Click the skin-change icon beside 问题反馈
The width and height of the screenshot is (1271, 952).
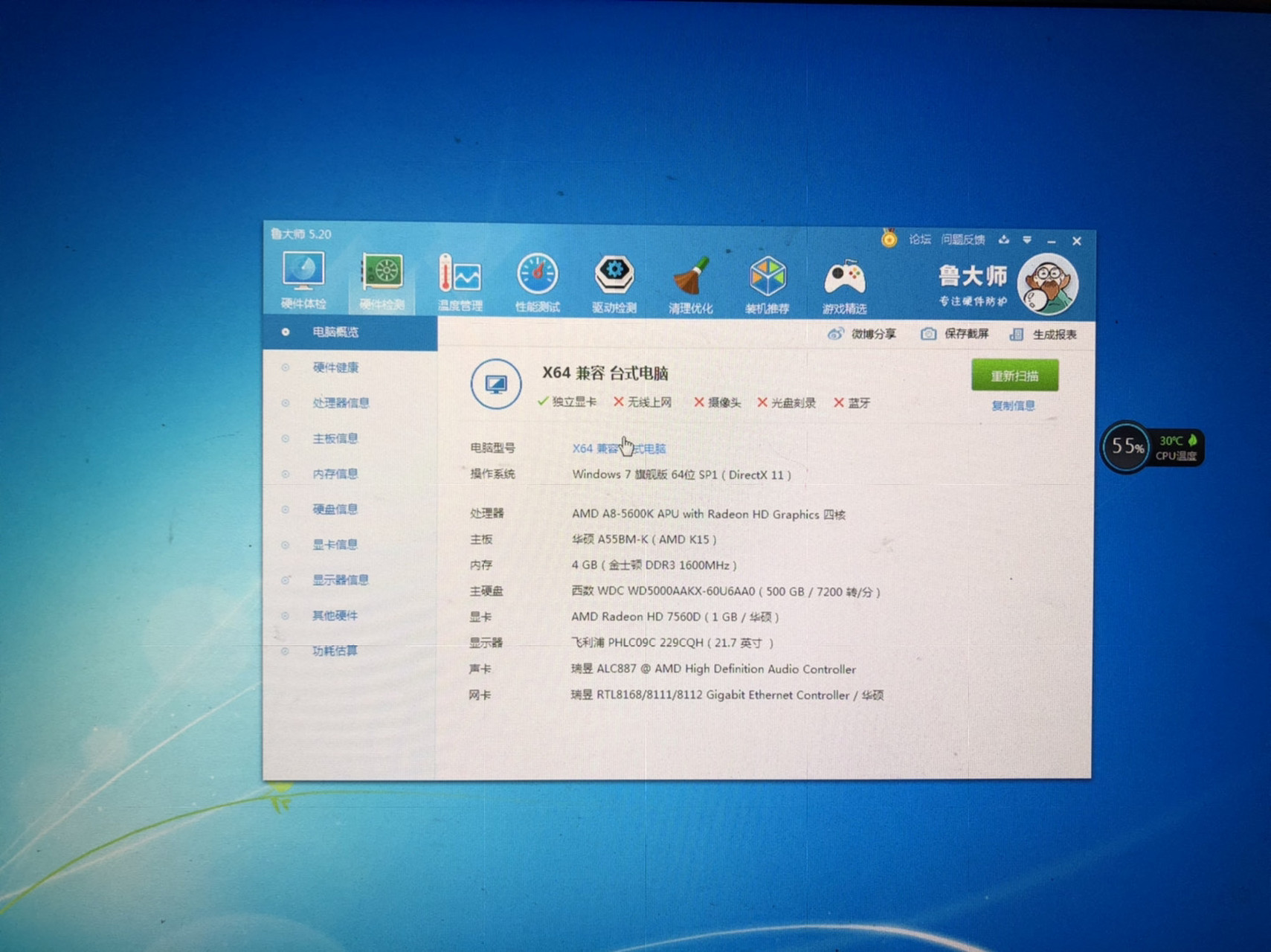pos(1004,239)
